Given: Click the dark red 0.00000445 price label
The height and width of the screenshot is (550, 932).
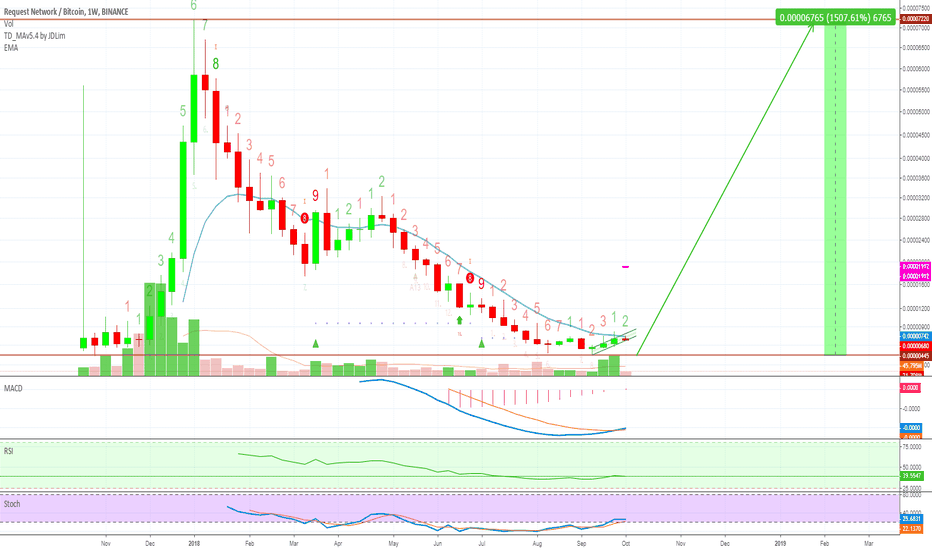Looking at the screenshot, I should 916,356.
